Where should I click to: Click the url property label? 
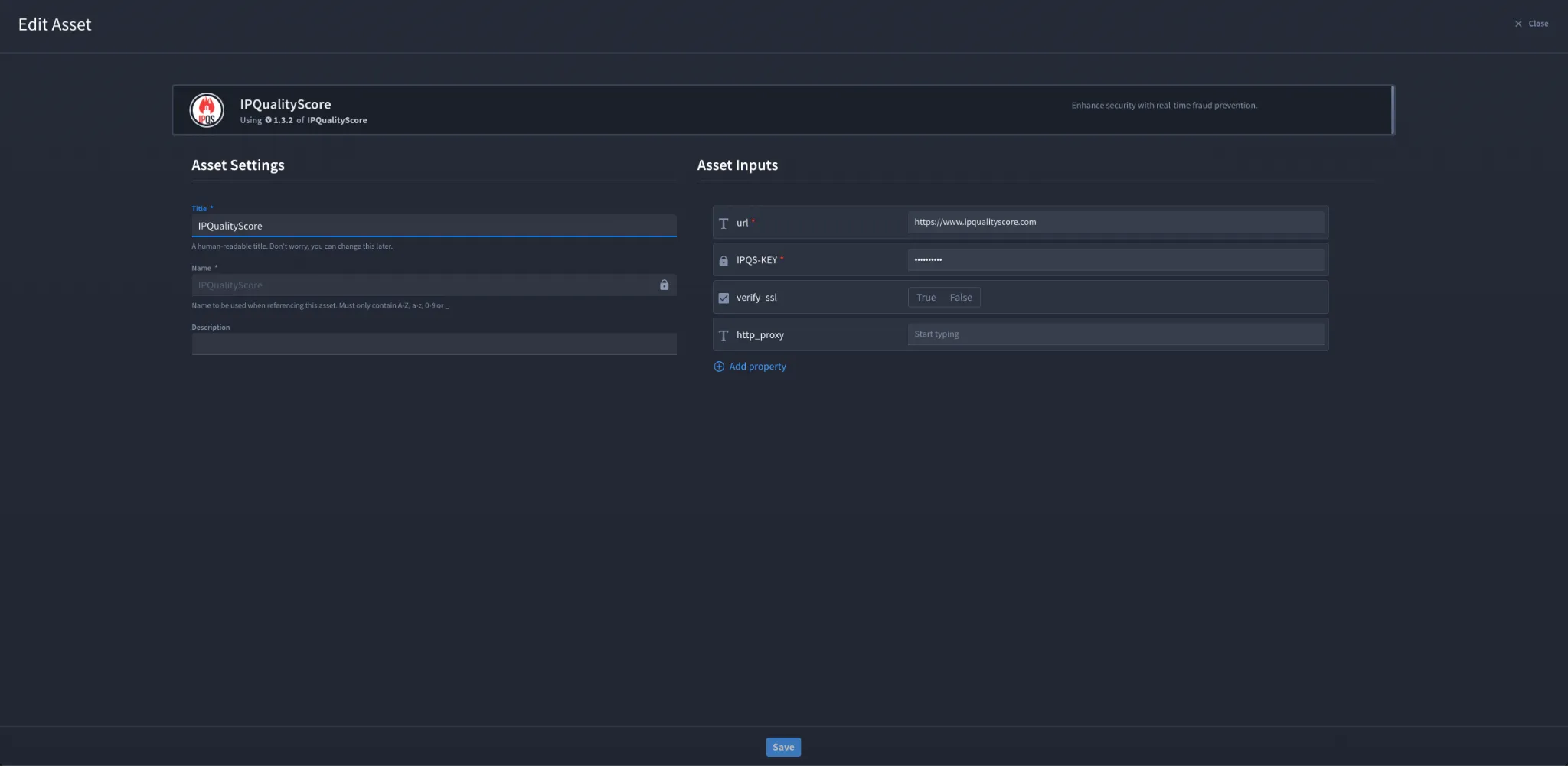point(742,223)
